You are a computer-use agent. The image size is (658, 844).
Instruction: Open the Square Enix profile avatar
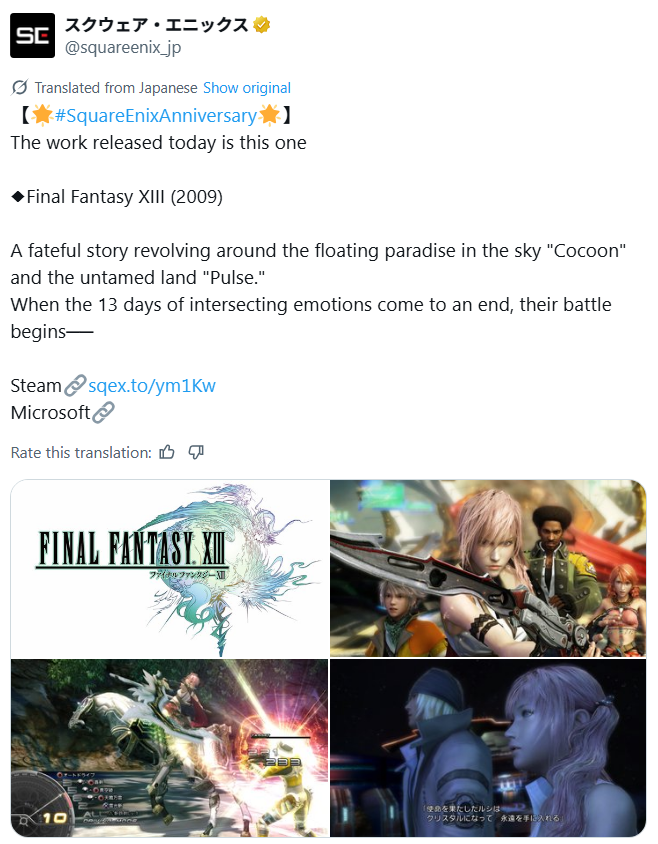[32, 36]
